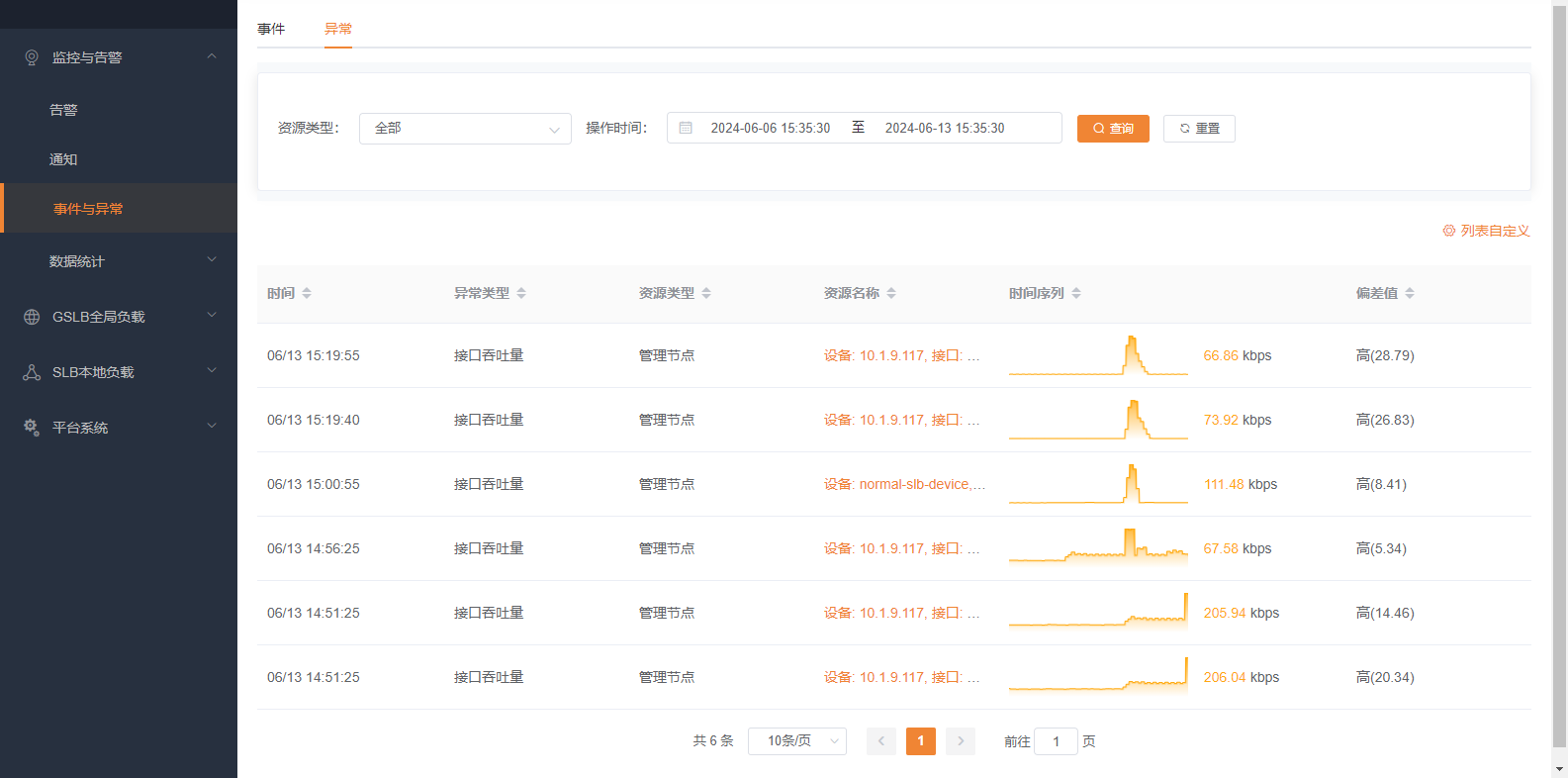Viewport: 1568px width, 778px height.
Task: Click the vertical scrollbar on the right
Action: [1559, 376]
